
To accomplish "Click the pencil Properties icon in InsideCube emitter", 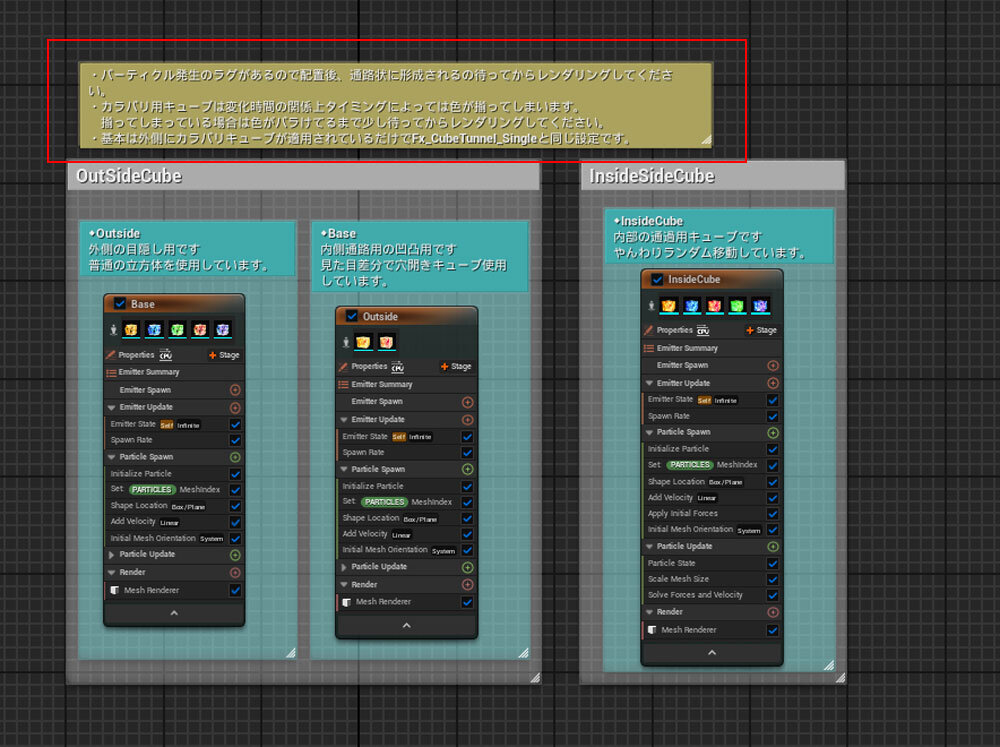I will [x=648, y=330].
